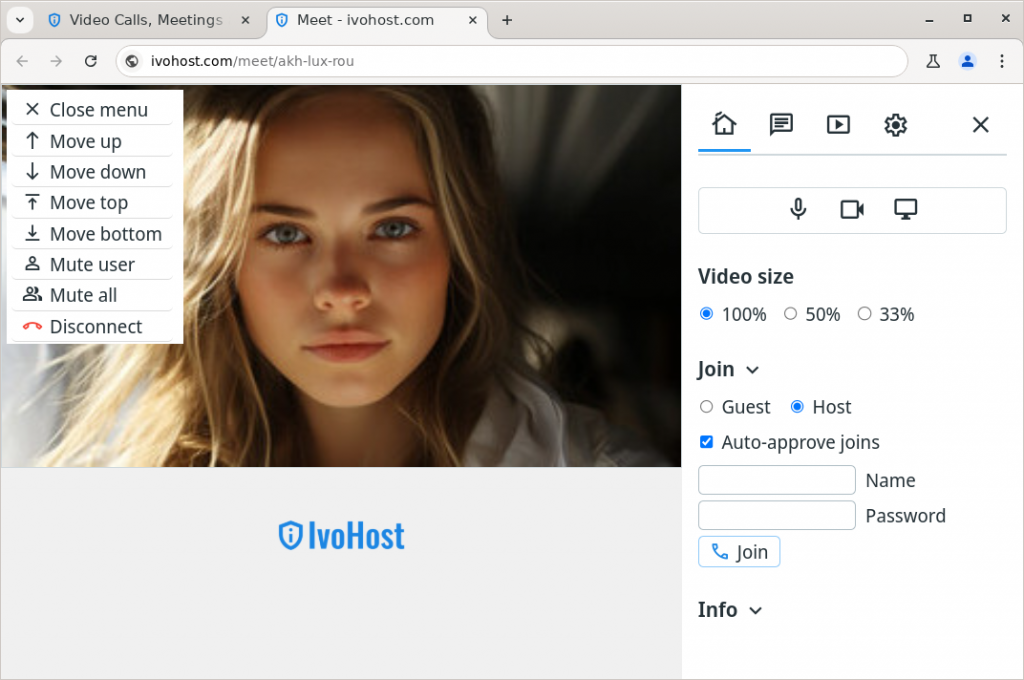The width and height of the screenshot is (1024, 680).
Task: Close the side panel with X icon
Action: click(x=980, y=124)
